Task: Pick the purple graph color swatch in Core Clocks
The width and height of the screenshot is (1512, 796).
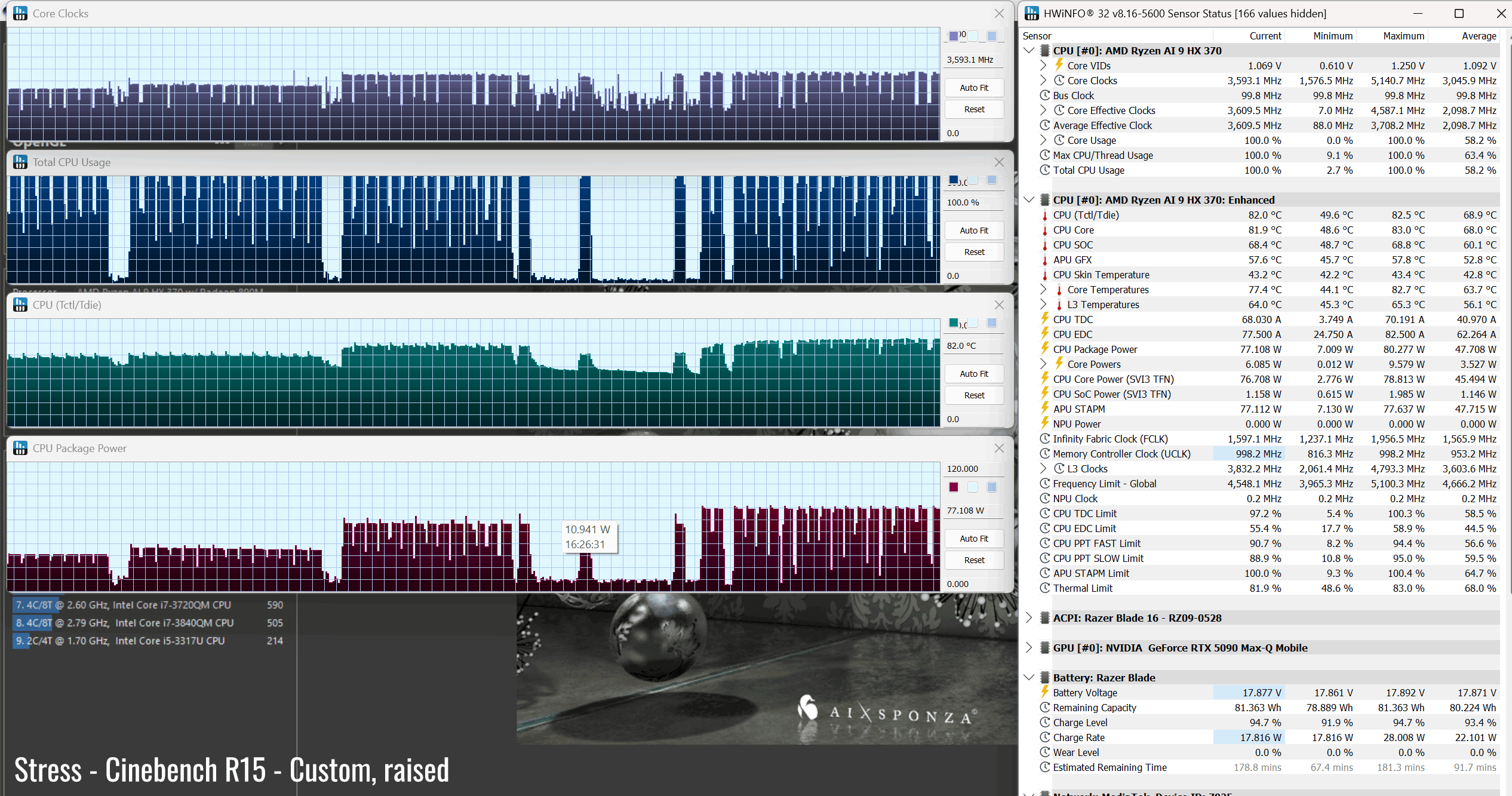Action: [954, 36]
